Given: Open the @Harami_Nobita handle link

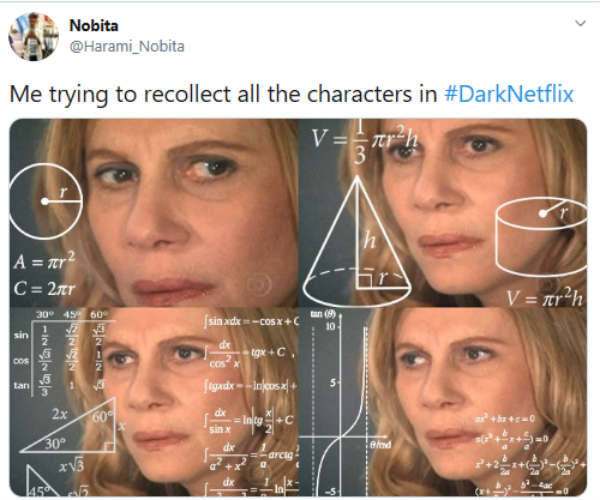Looking at the screenshot, I should 126,46.
